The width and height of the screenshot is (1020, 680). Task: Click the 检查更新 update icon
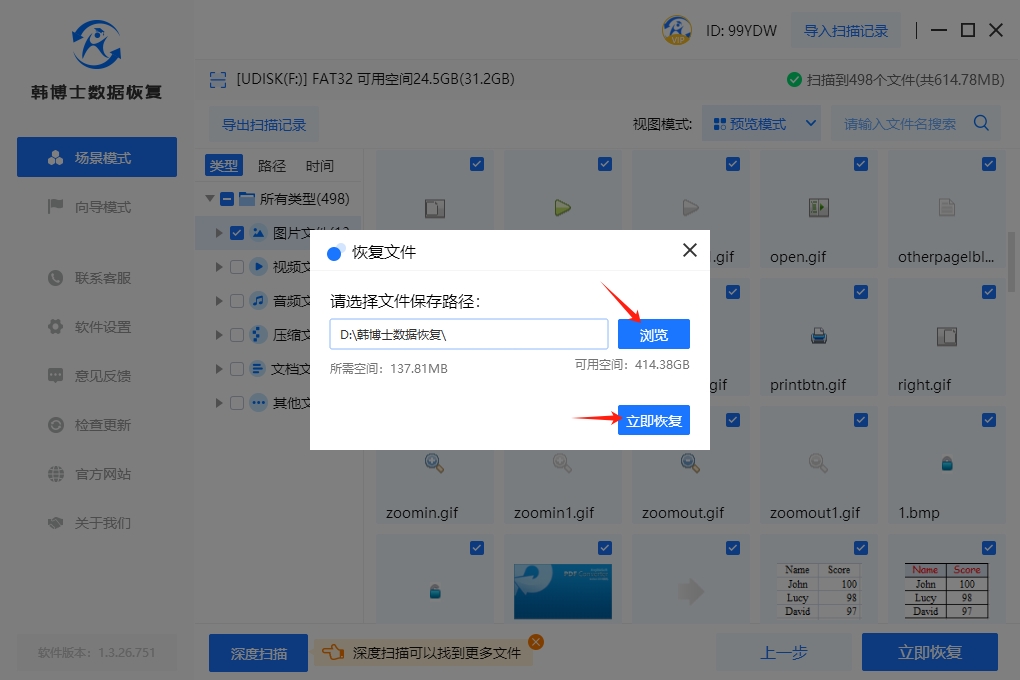point(56,425)
